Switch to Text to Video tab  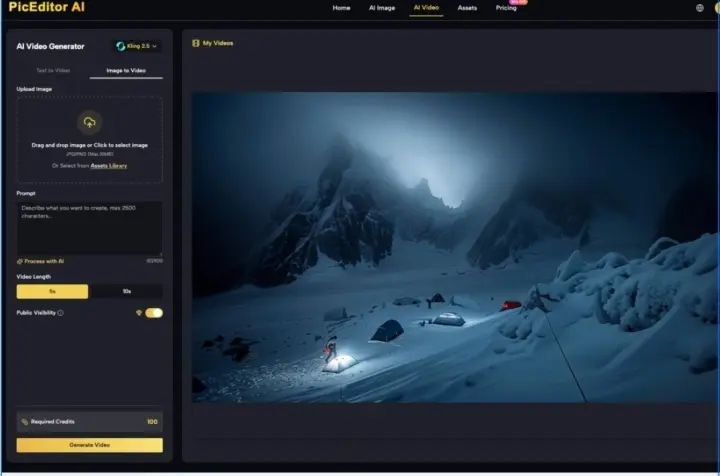point(53,71)
